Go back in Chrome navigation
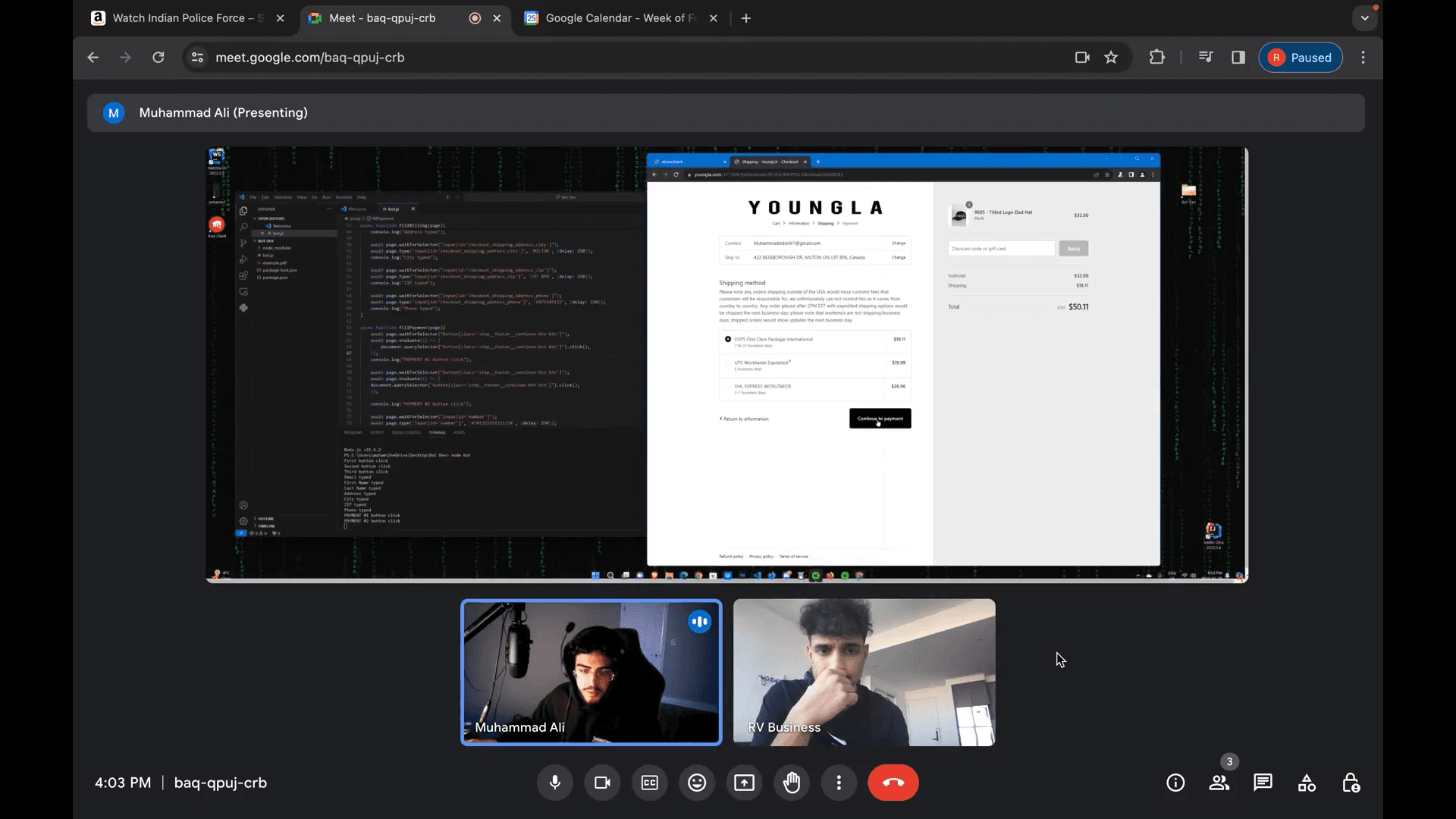Image resolution: width=1456 pixels, height=819 pixels. click(93, 58)
